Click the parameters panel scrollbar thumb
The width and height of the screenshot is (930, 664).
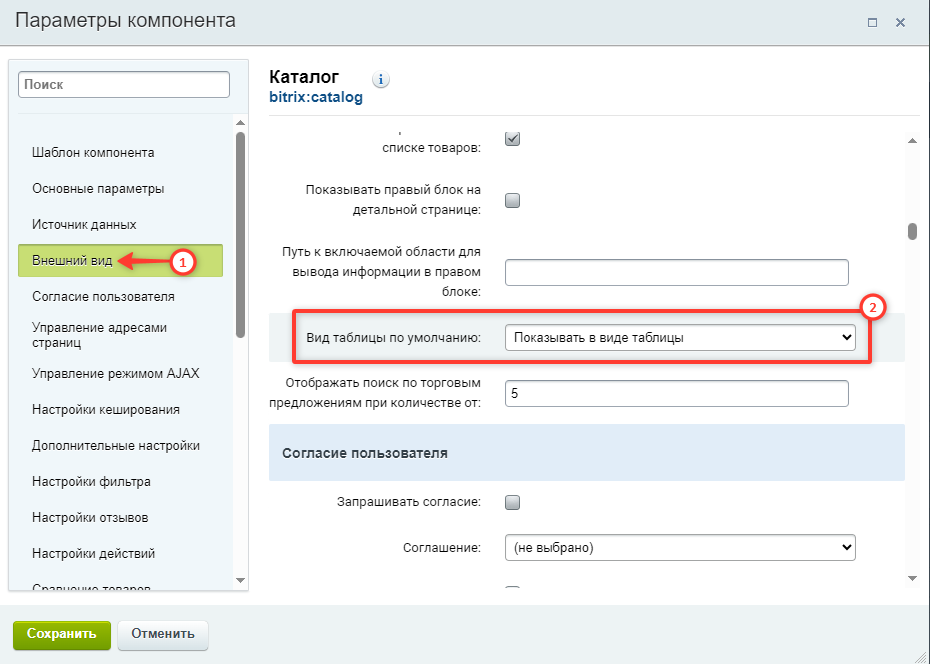click(912, 231)
